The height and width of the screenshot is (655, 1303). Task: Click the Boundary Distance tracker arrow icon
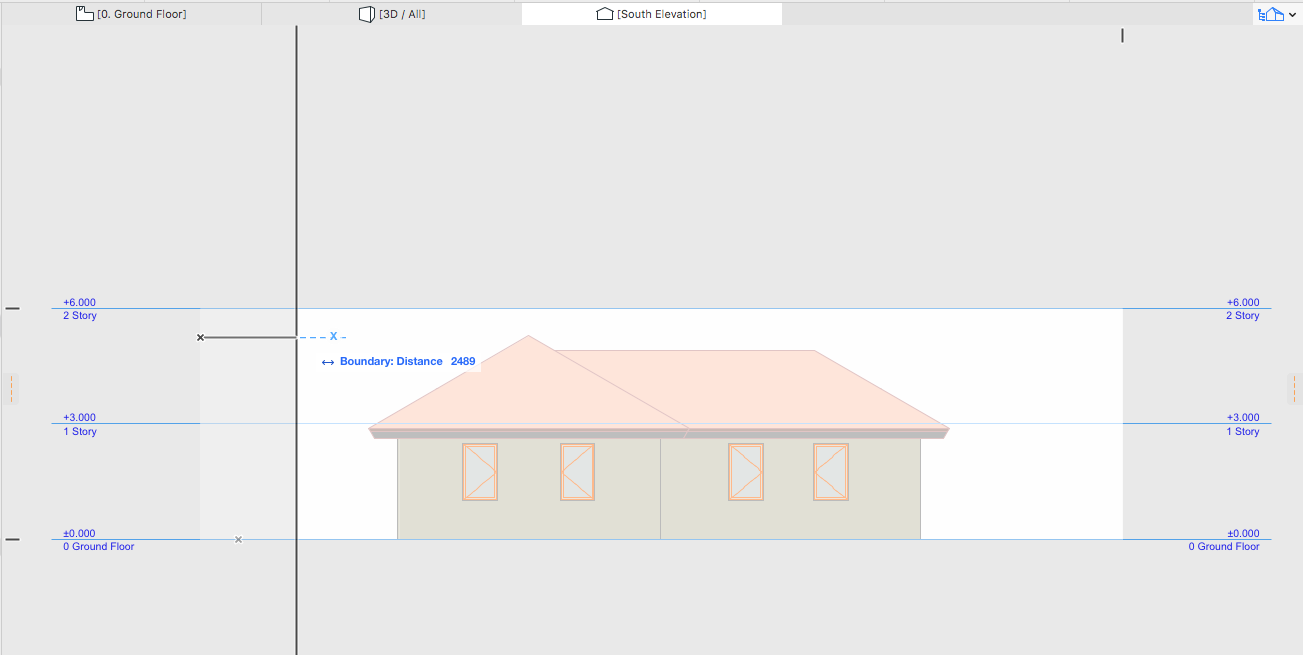point(327,361)
